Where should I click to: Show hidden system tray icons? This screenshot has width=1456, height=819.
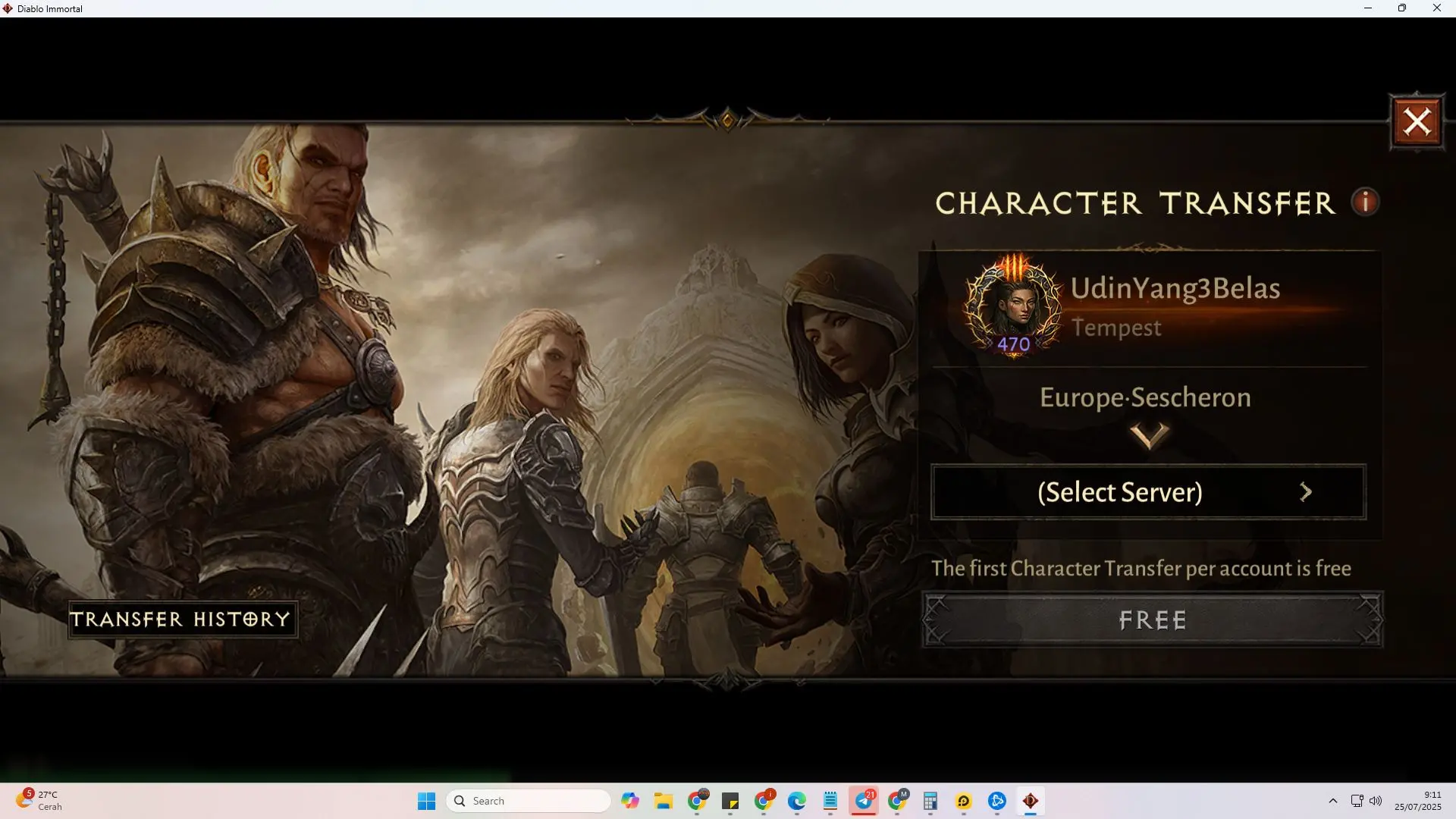1333,801
